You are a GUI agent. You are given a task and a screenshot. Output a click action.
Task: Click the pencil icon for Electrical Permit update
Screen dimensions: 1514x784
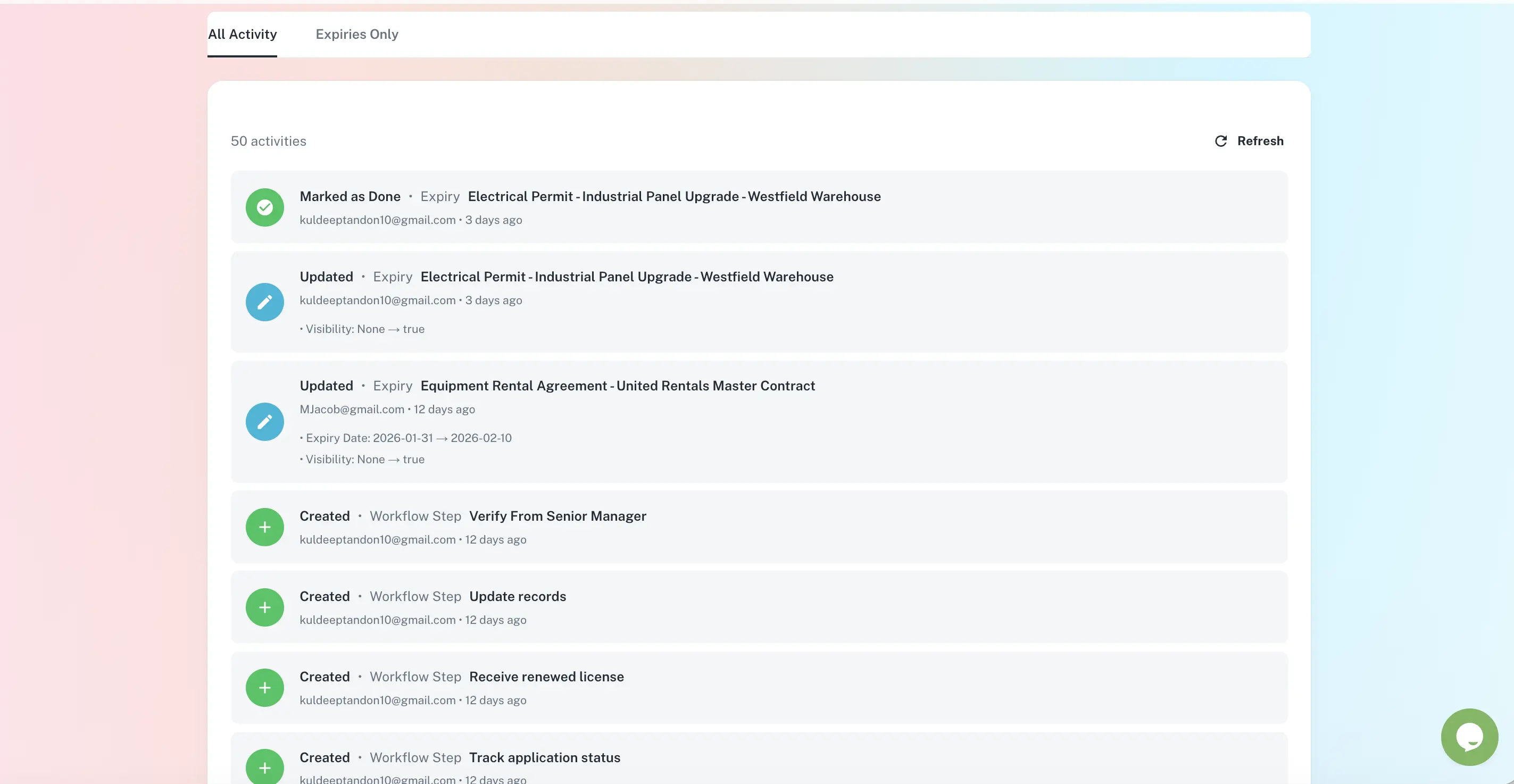[x=264, y=302]
